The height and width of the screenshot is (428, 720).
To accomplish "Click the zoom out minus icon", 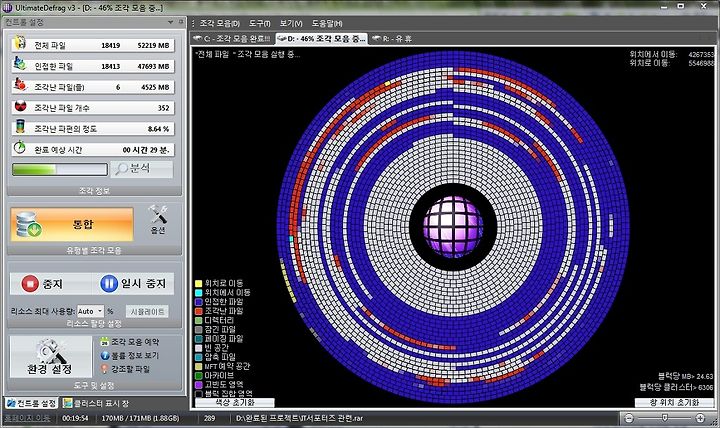I will tap(629, 418).
